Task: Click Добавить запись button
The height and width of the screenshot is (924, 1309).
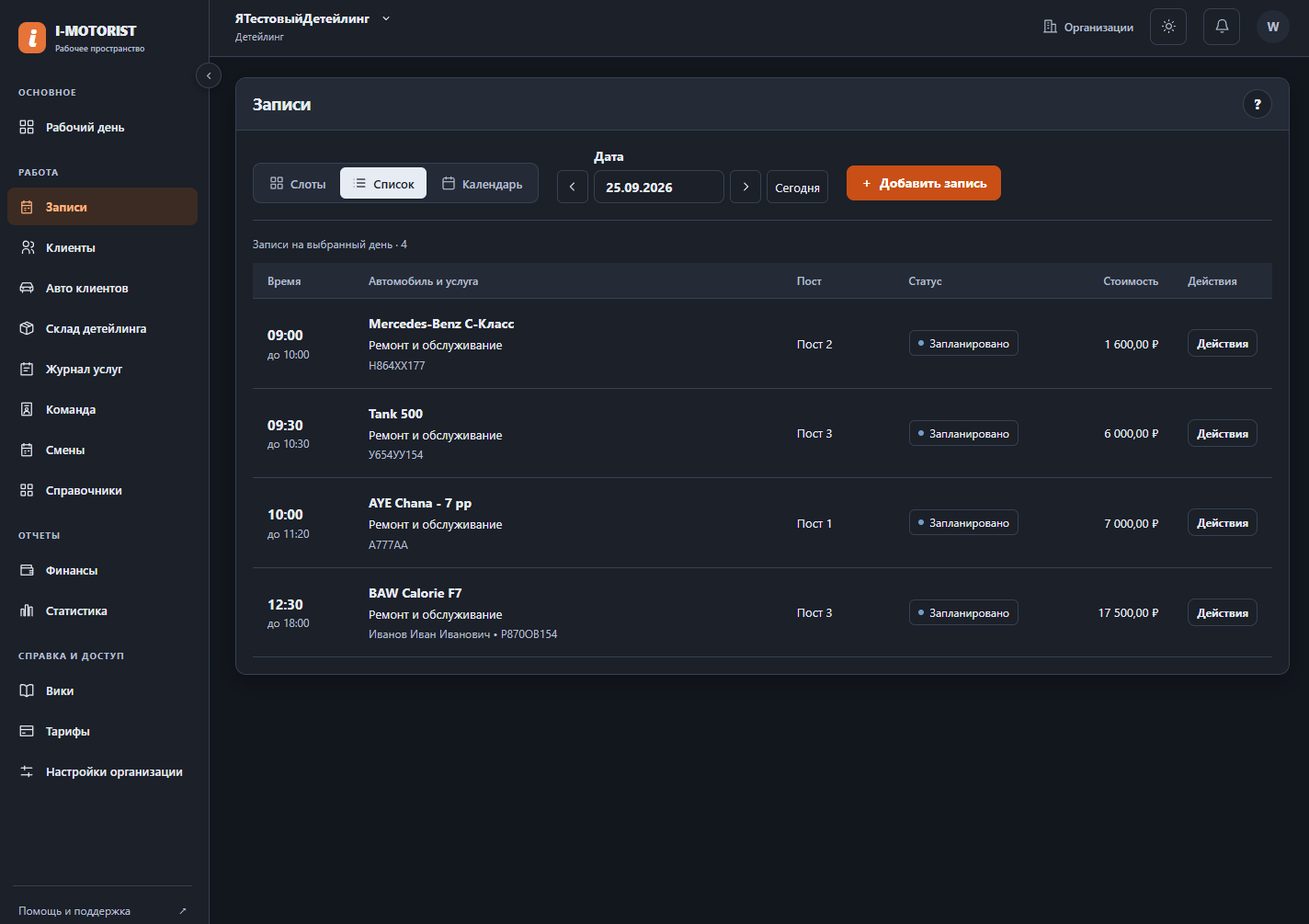Action: [x=924, y=183]
